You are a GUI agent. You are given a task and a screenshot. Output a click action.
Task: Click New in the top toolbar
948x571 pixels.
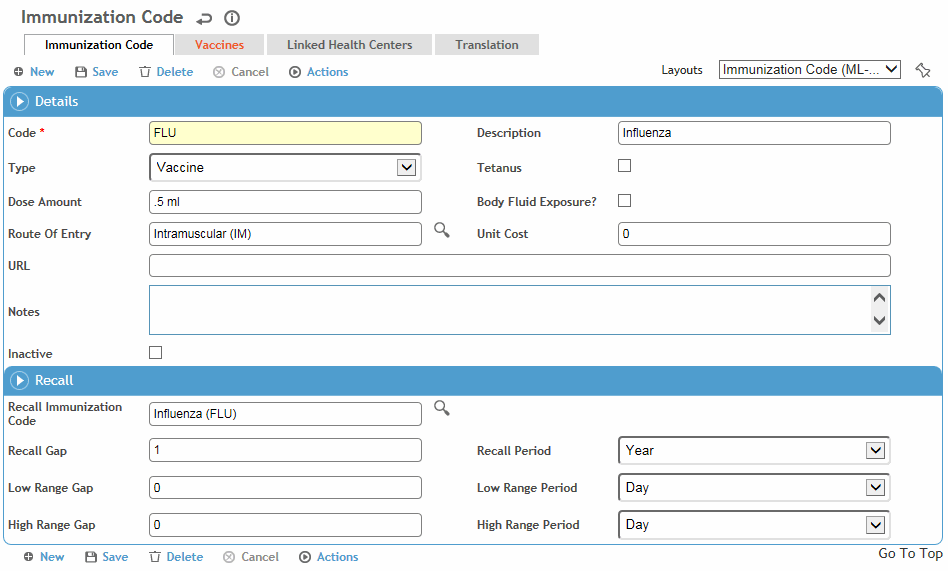[x=34, y=72]
